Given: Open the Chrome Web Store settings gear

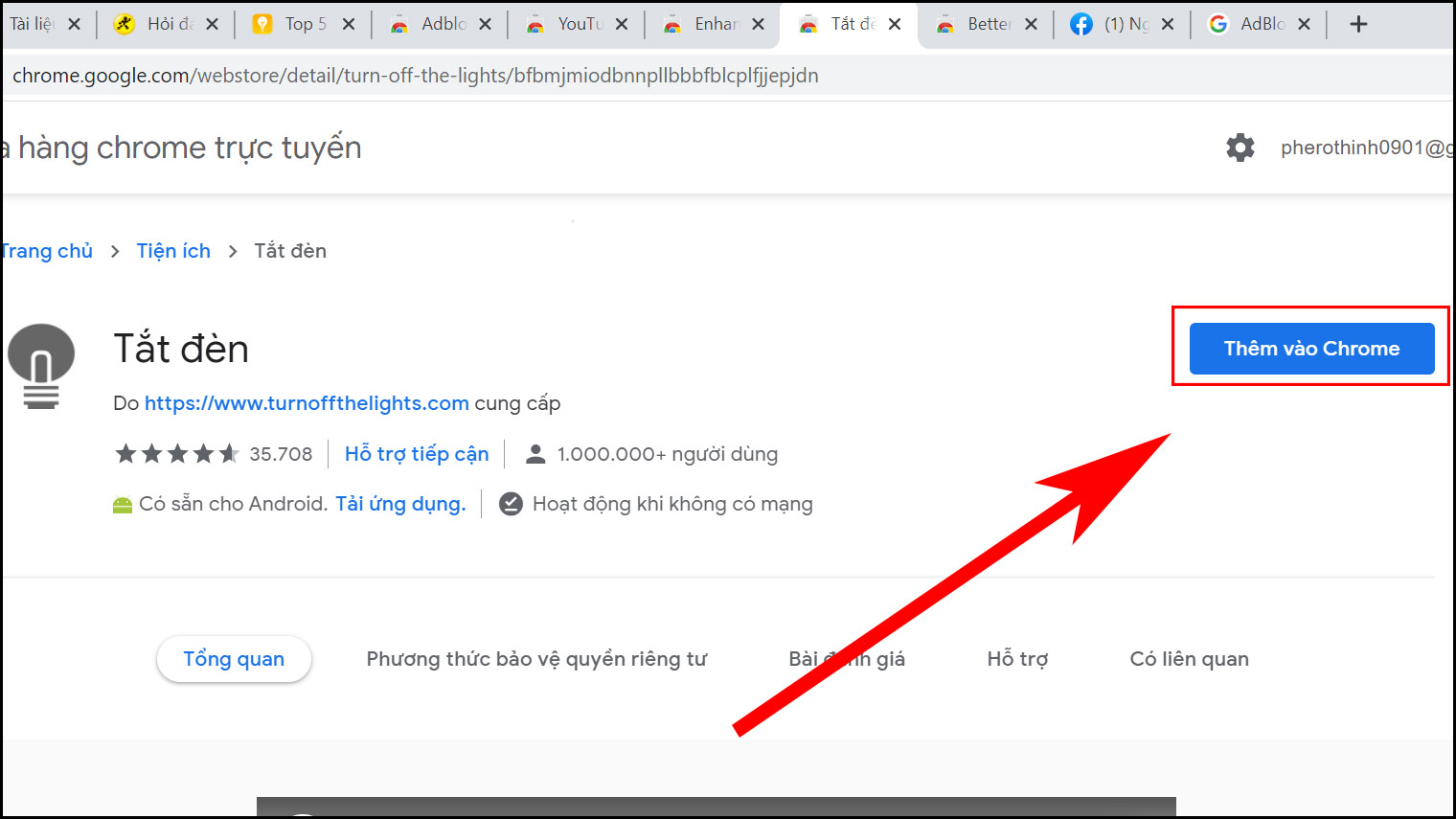Looking at the screenshot, I should pos(1240,147).
